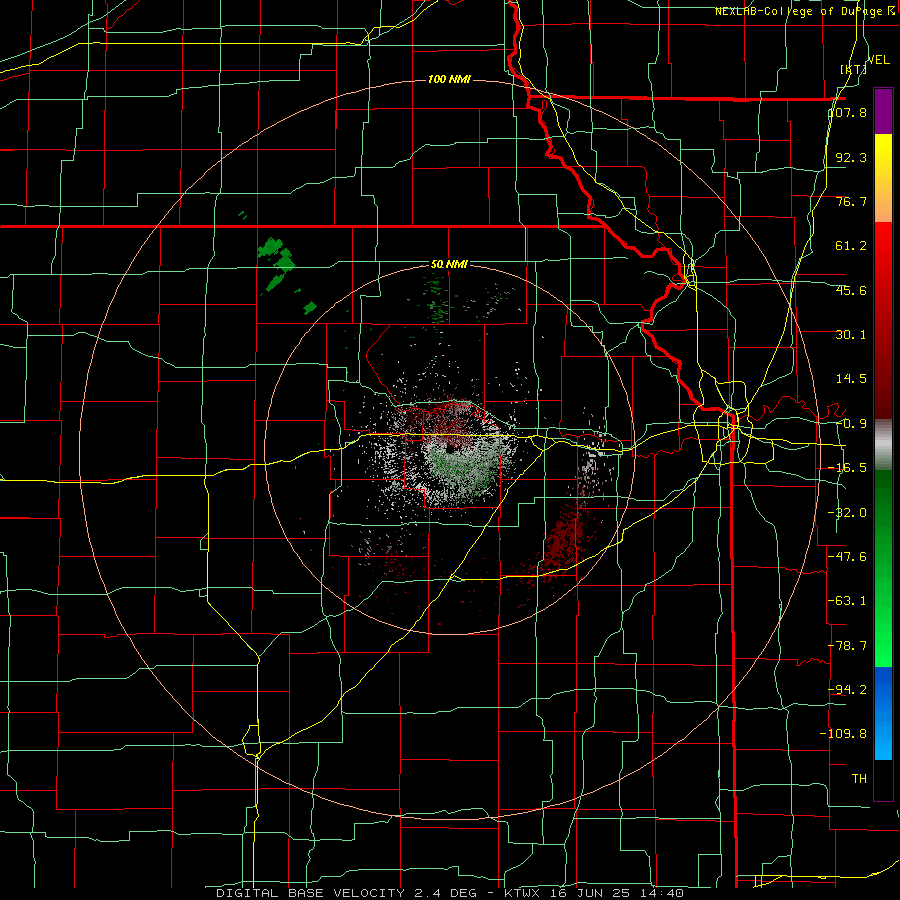Select the 61.2 scale value
This screenshot has width=900, height=900.
[851, 245]
